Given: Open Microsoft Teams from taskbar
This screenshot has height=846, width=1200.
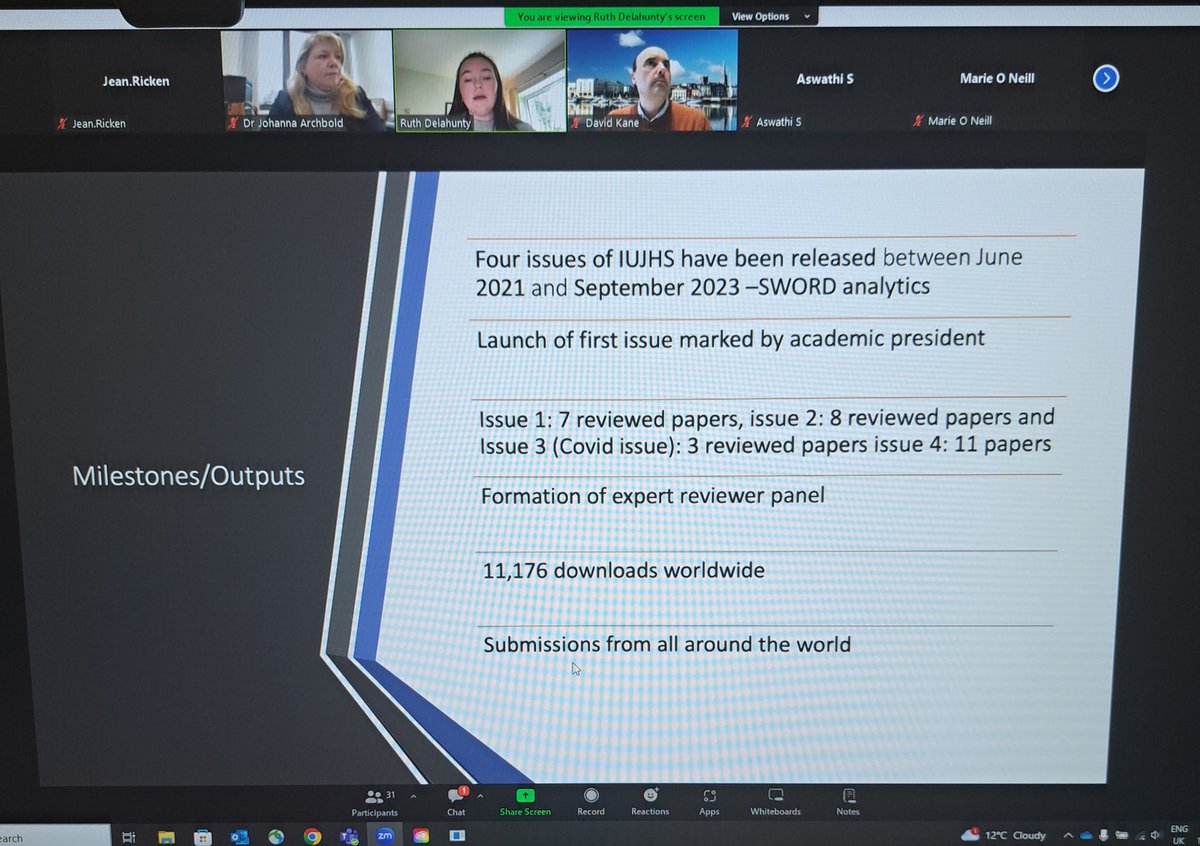Looking at the screenshot, I should [349, 836].
